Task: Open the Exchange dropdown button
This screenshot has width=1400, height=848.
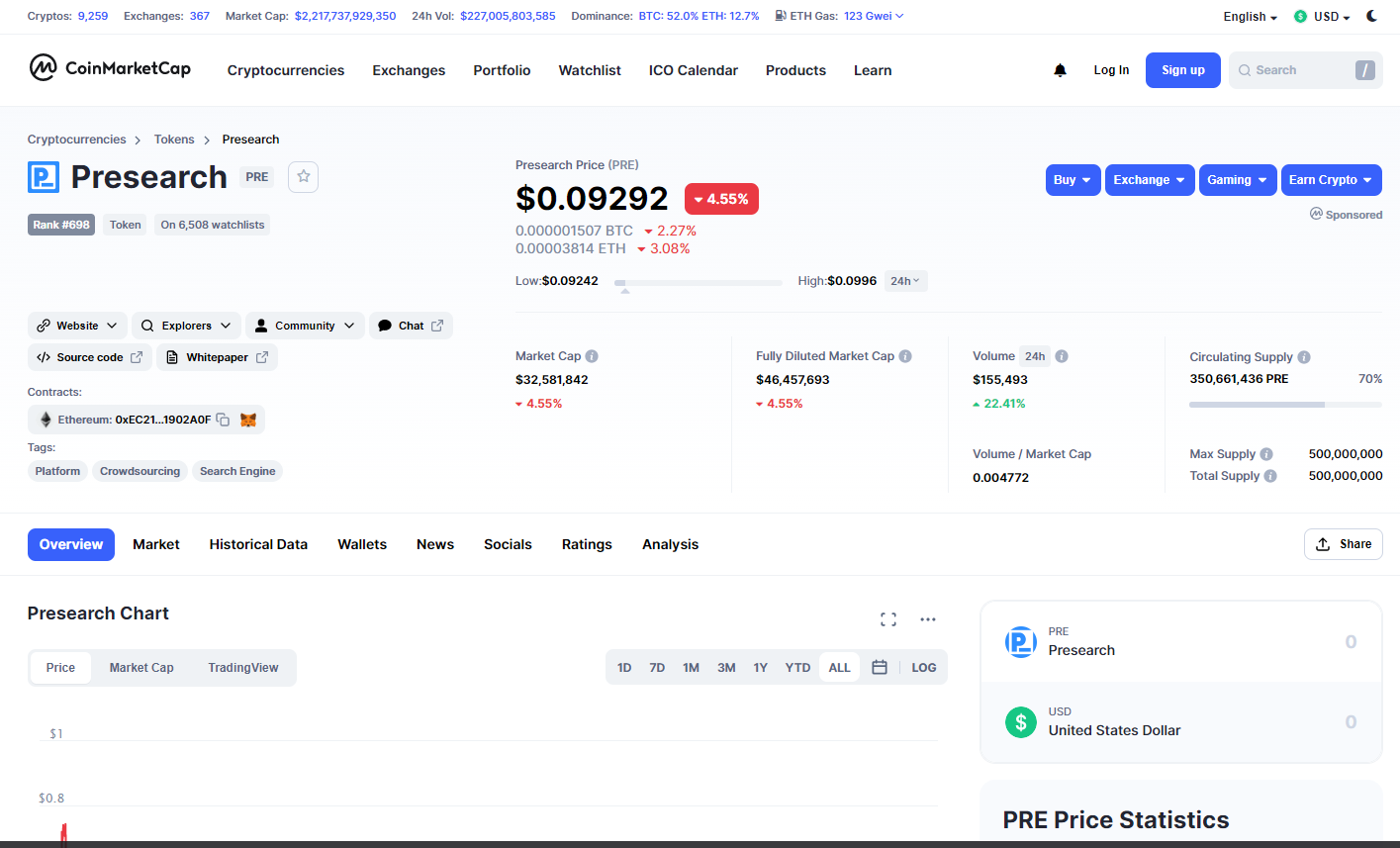Action: 1150,180
